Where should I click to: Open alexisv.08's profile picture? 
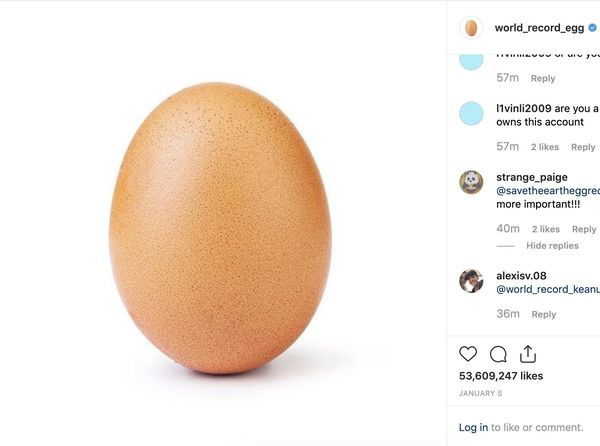(x=471, y=281)
